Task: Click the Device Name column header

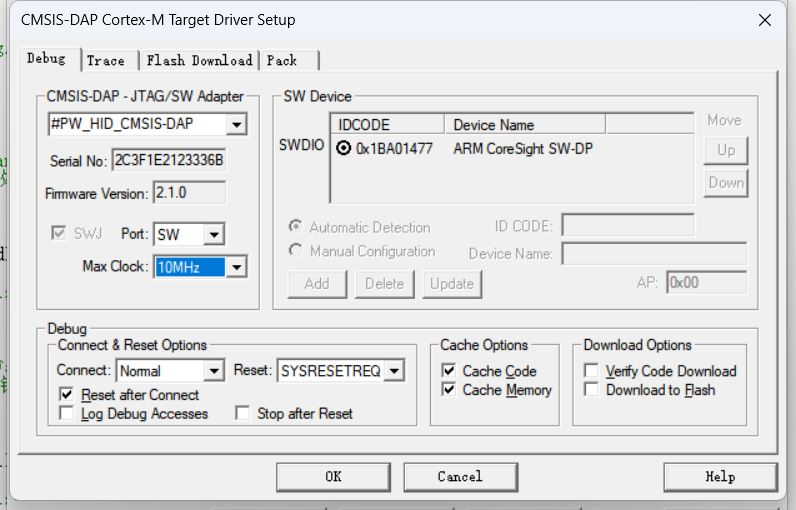Action: tap(525, 125)
